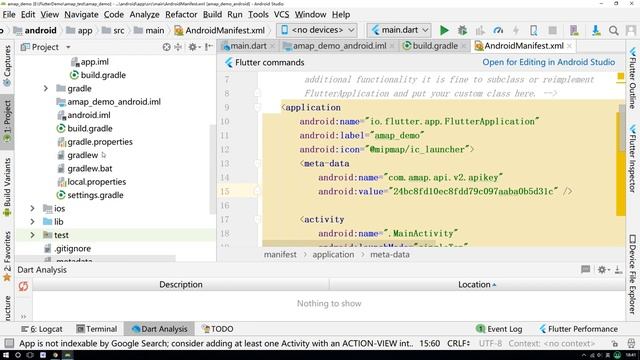
Task: Open Search Everywhere magnifier icon
Action: 613,30
